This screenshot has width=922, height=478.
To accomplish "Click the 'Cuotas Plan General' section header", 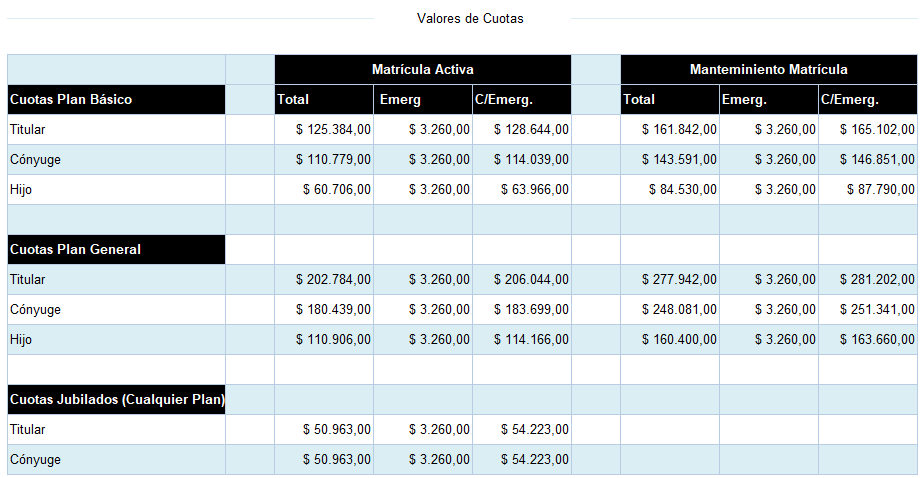I will tap(75, 250).
